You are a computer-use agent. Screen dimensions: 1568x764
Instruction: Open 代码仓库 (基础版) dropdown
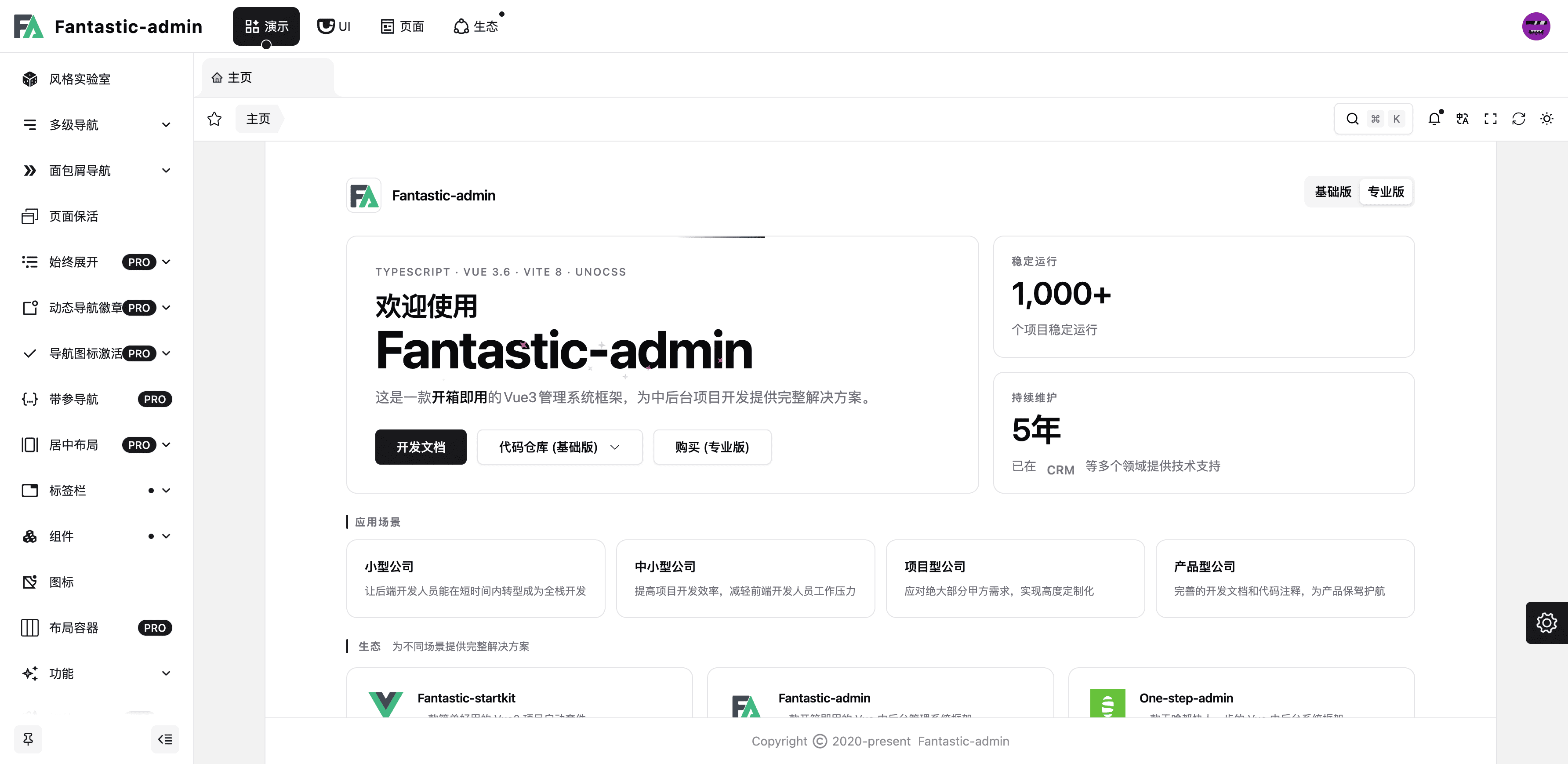click(559, 447)
